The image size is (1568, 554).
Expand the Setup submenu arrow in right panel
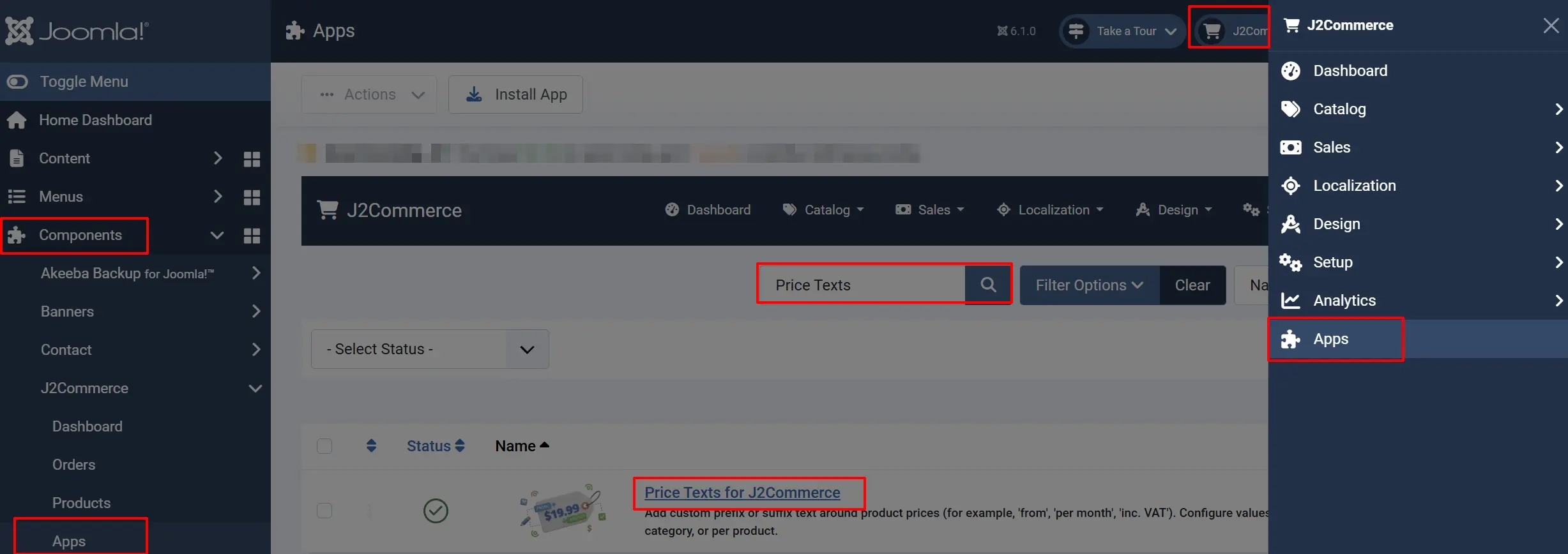point(1558,262)
